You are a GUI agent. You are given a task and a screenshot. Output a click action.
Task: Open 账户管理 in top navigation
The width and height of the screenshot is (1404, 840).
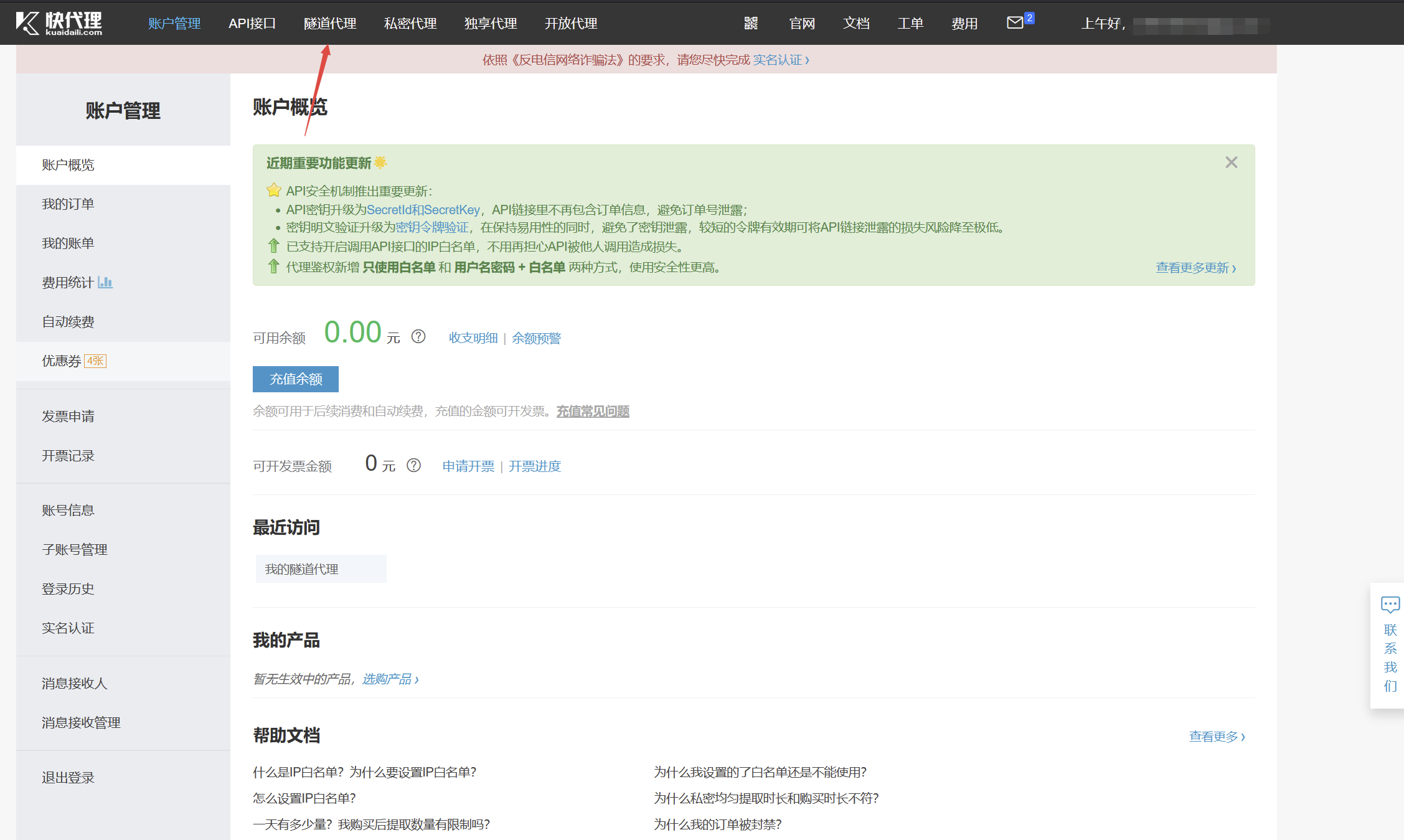click(174, 24)
